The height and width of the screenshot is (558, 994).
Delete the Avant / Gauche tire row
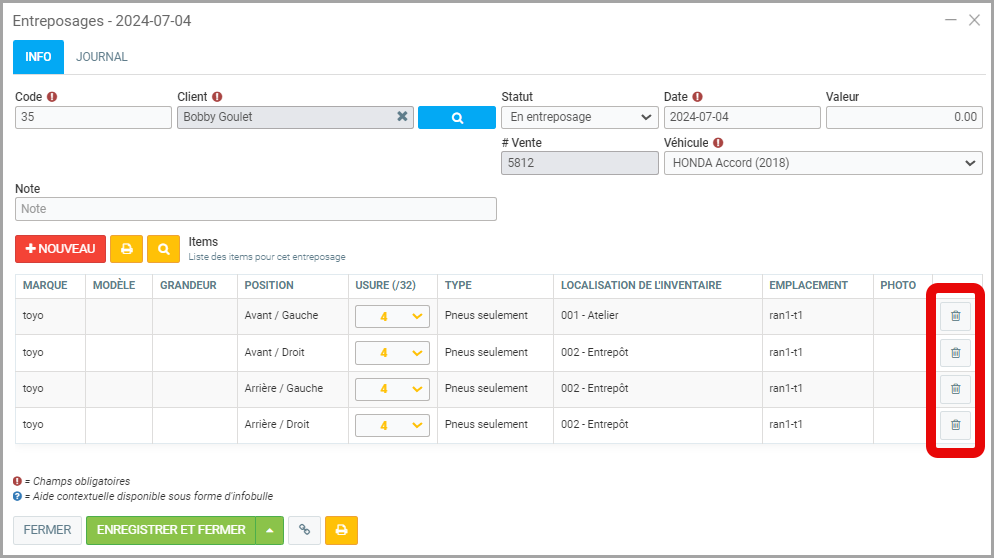954,316
